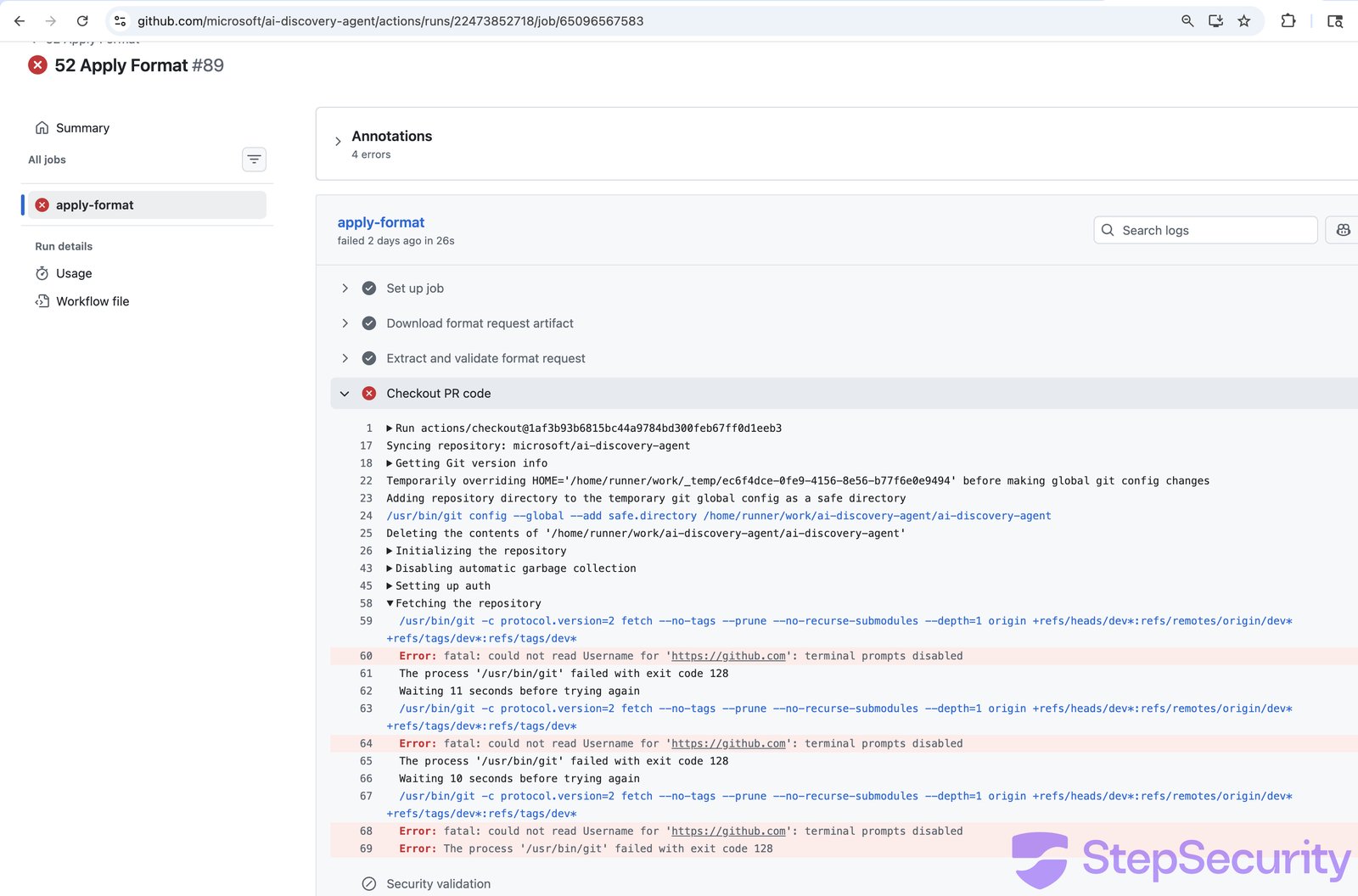
Task: Collapse the Fetching the repository group
Action: pos(390,603)
